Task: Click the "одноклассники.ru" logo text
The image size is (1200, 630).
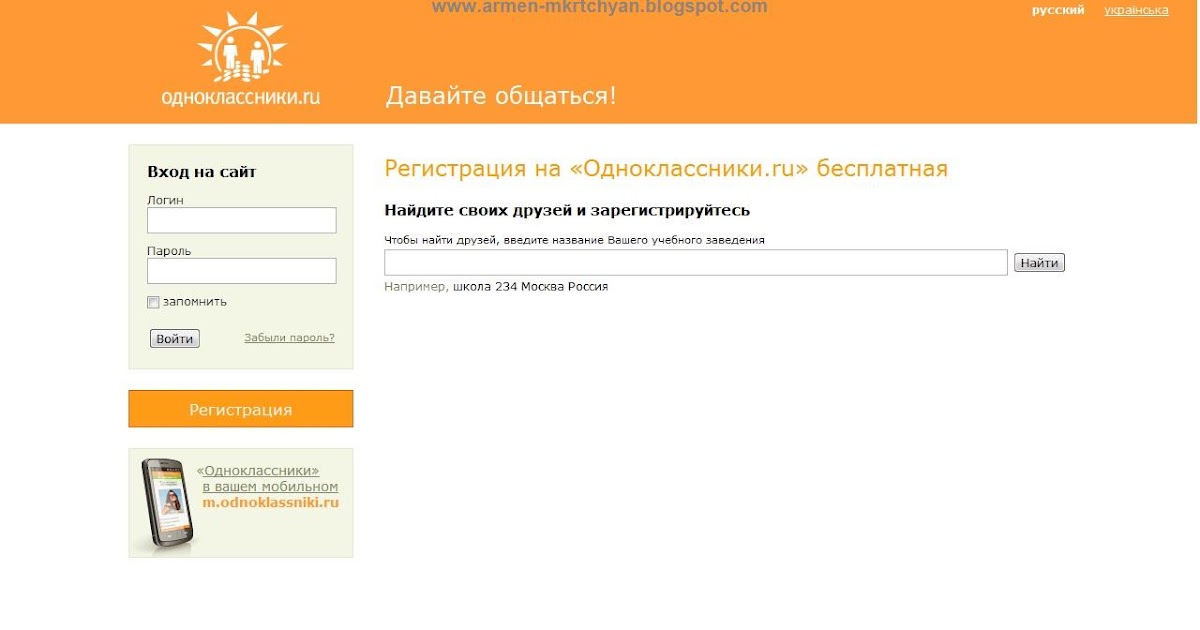Action: [240, 96]
